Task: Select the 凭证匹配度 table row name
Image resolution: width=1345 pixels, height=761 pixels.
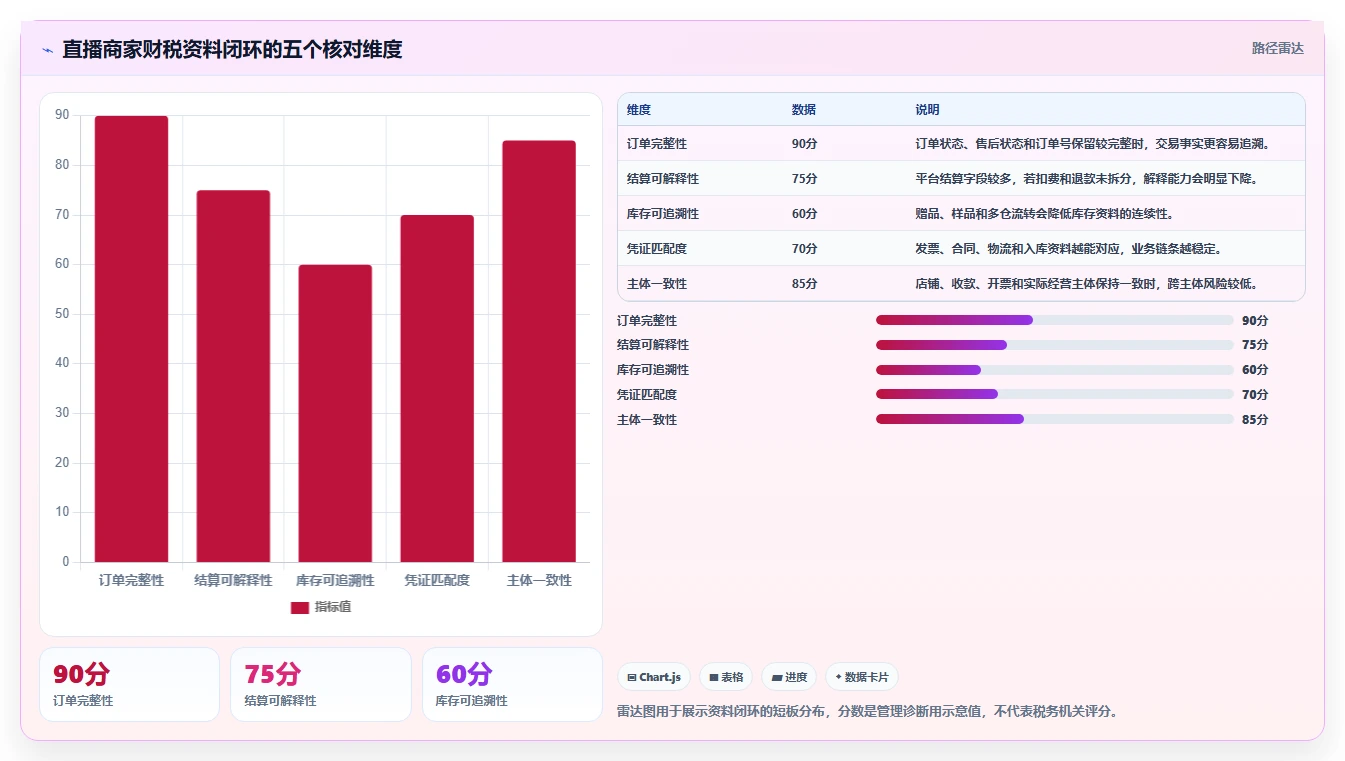Action: pyautogui.click(x=657, y=249)
